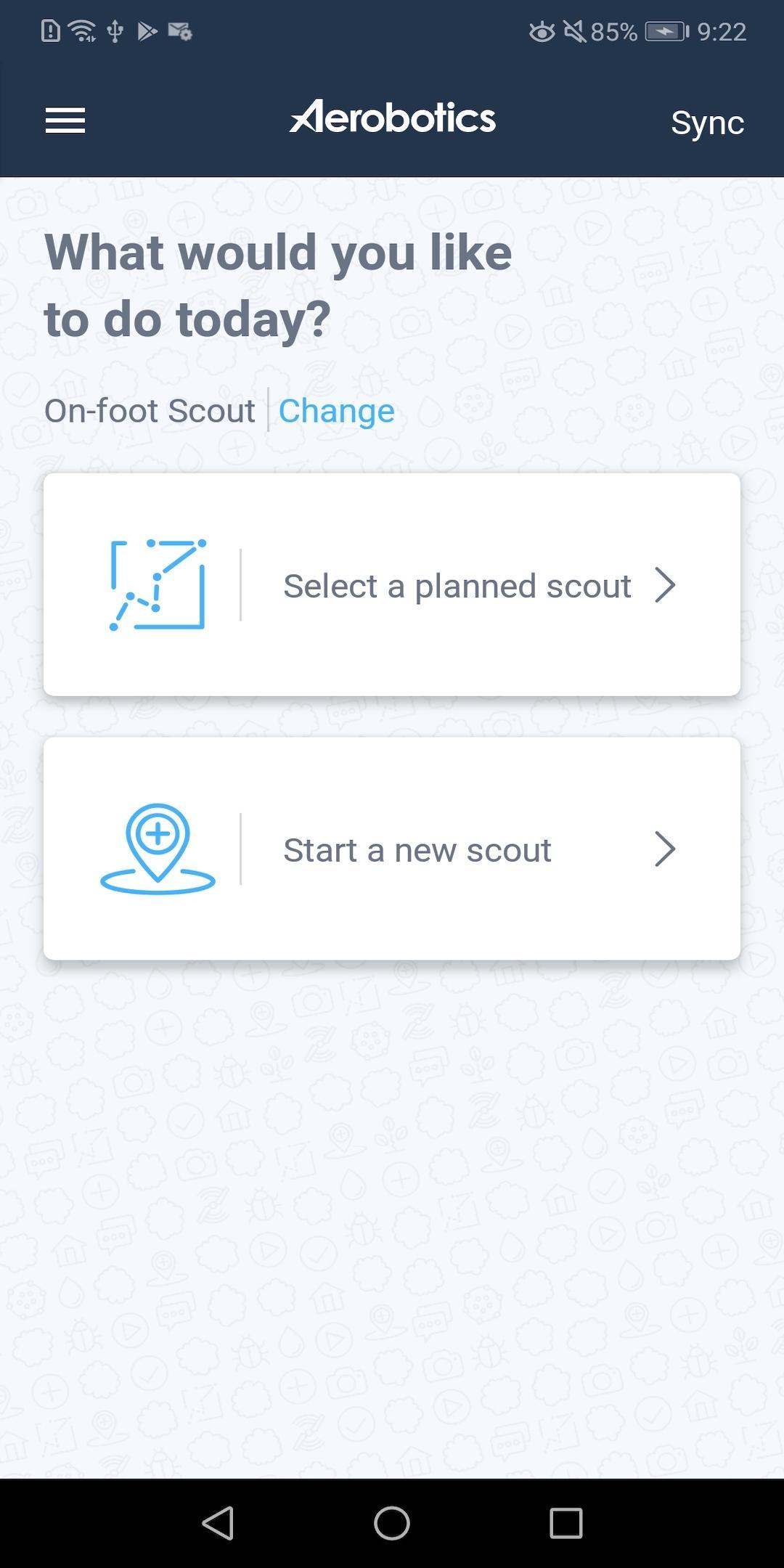Tap the USB connection status icon
The image size is (784, 1568).
(x=115, y=31)
